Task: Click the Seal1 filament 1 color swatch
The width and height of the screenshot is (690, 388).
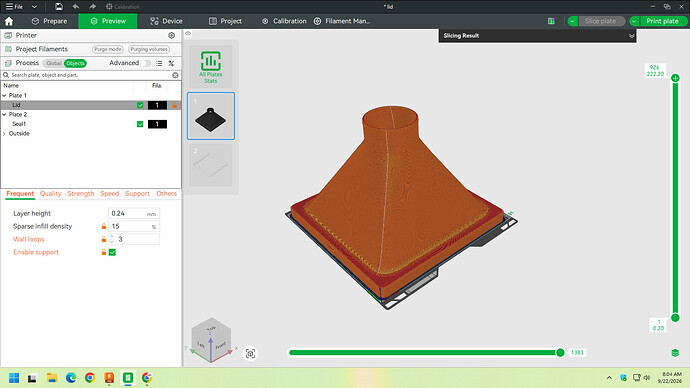Action: click(x=157, y=124)
